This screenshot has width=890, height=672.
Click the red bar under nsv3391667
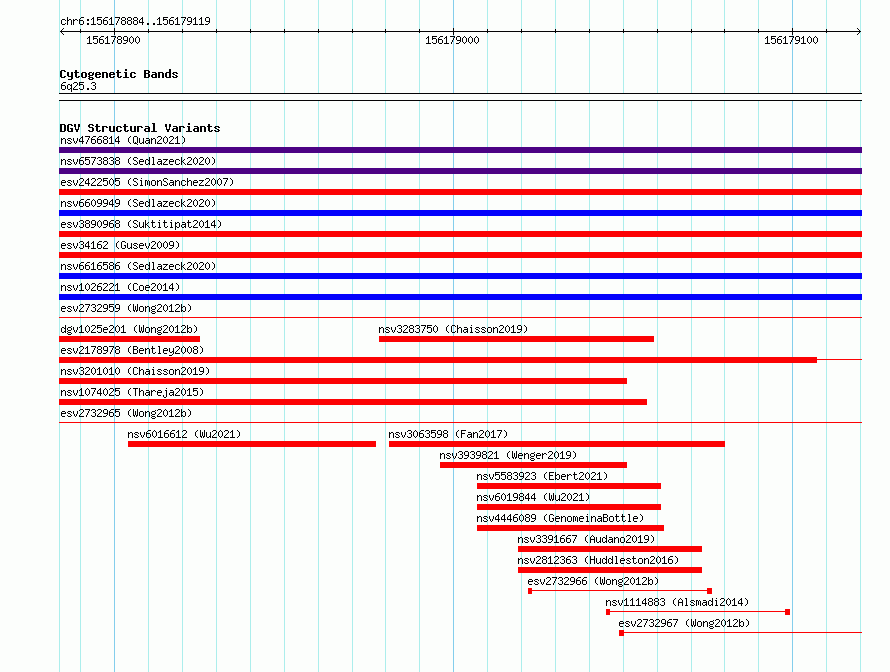610,549
